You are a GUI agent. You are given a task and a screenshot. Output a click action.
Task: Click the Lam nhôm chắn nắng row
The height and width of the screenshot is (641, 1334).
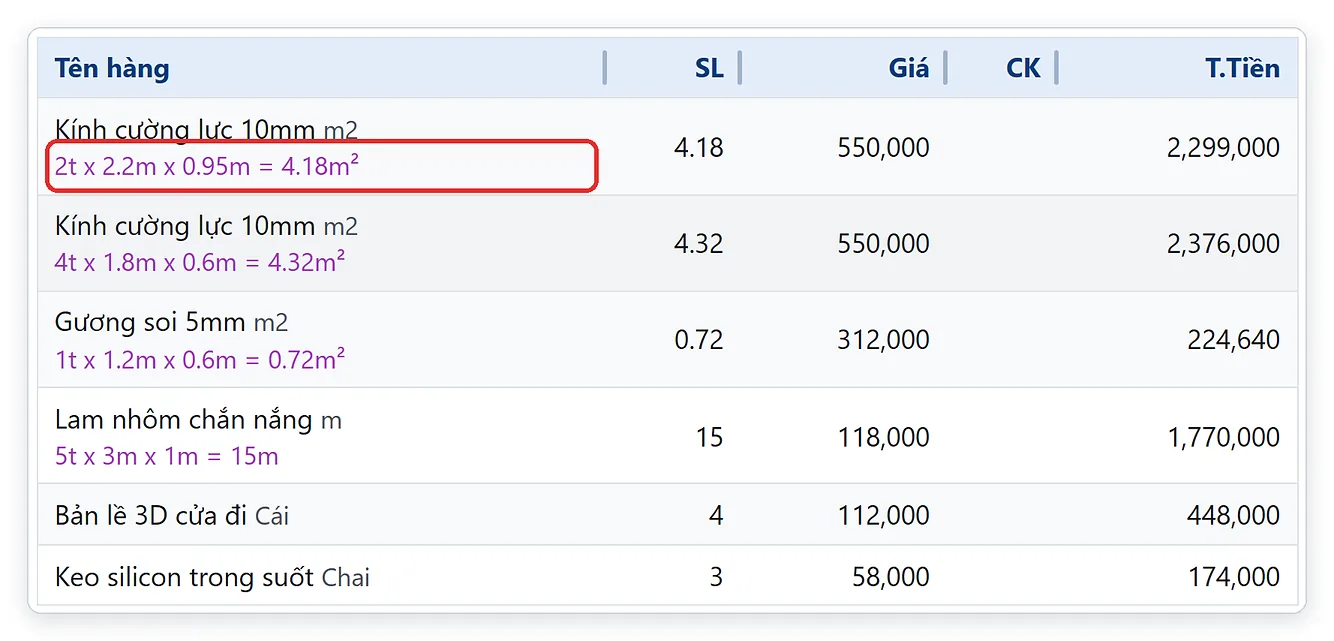668,436
